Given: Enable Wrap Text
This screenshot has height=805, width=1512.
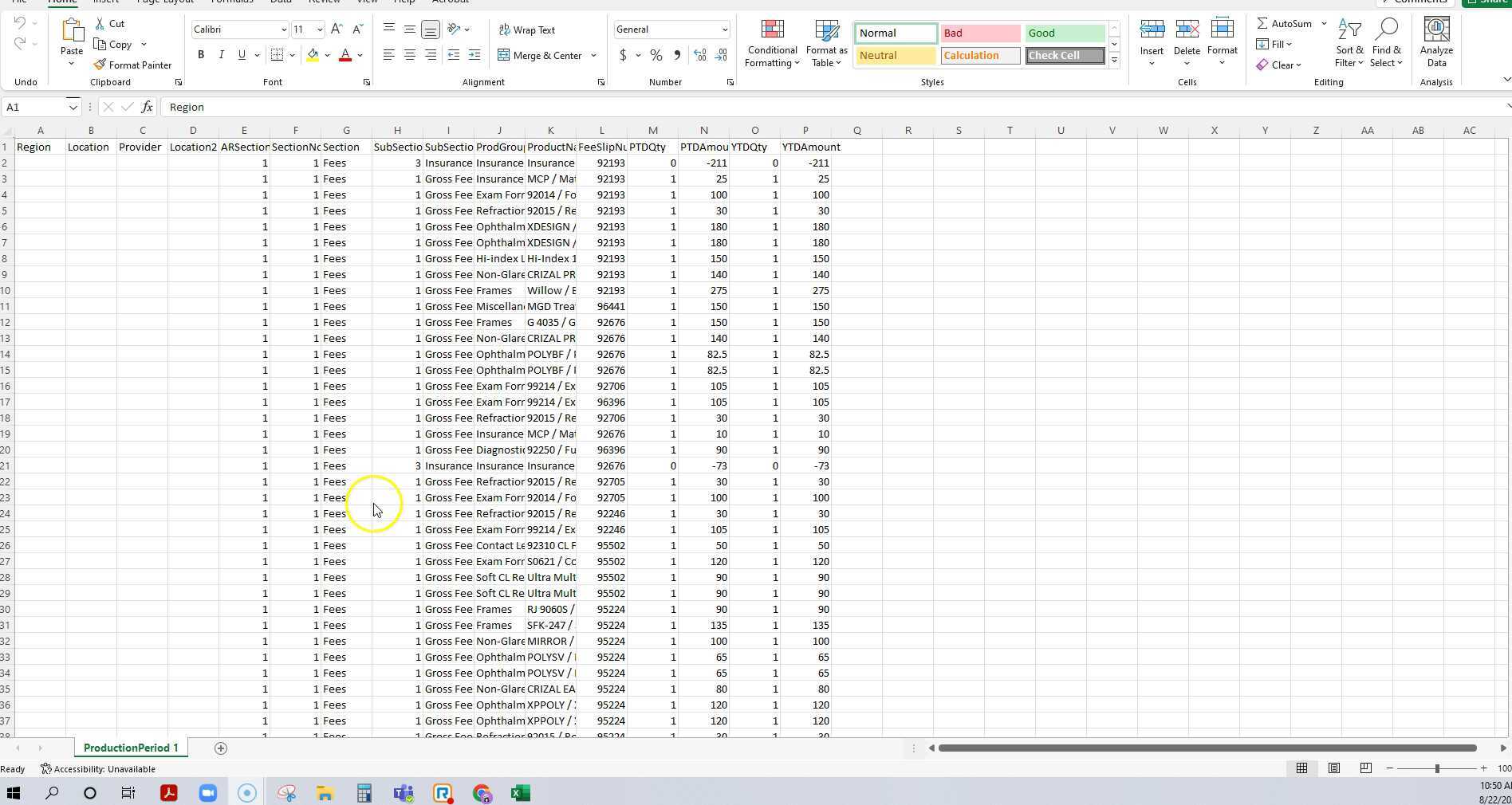Looking at the screenshot, I should click(x=527, y=29).
